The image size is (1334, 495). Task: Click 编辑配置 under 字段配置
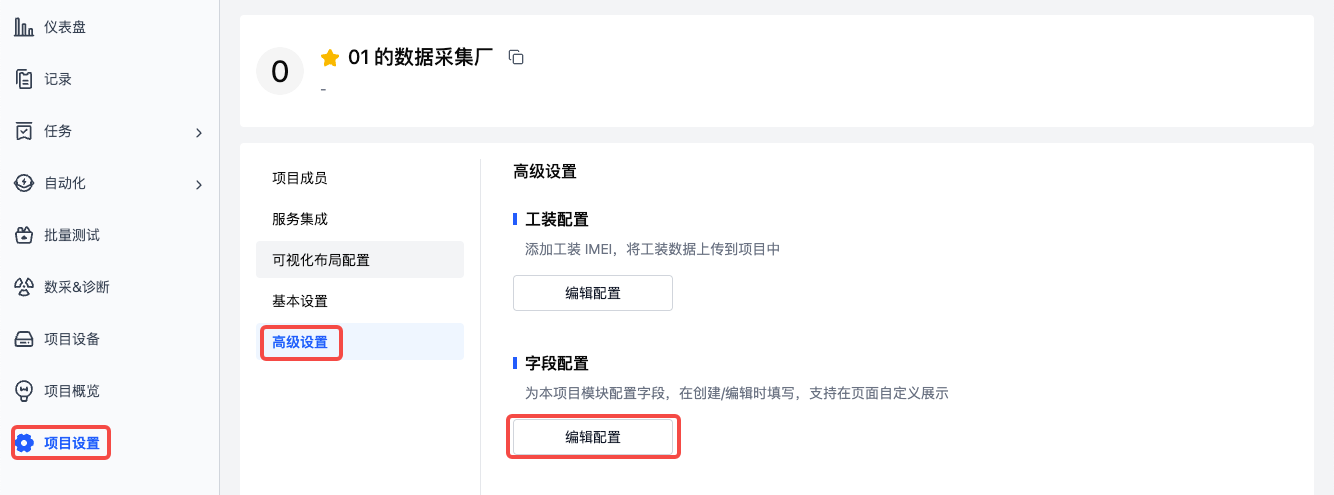pos(593,437)
